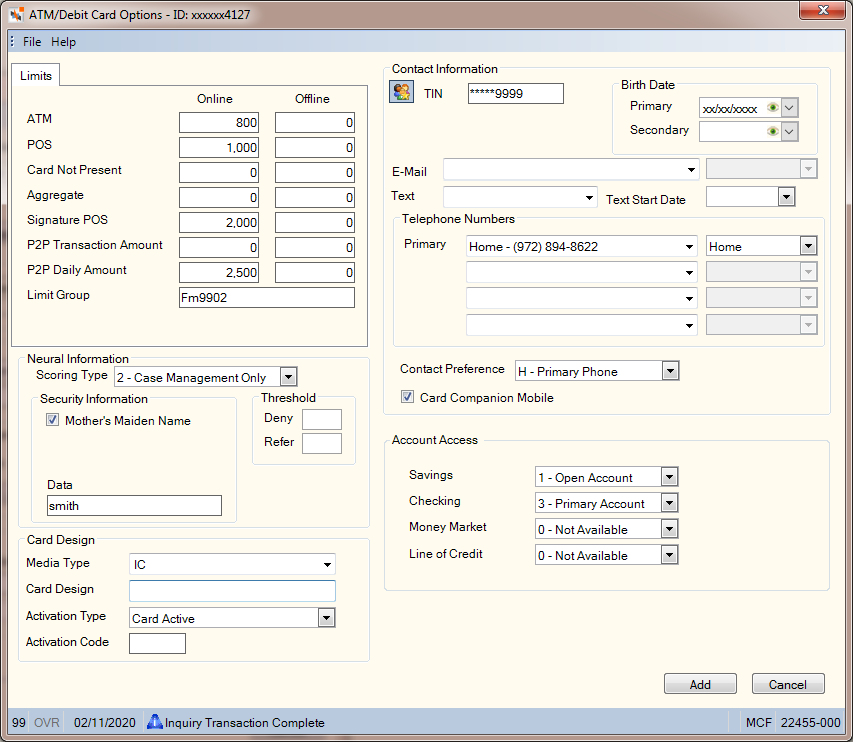Toggle the Mother's Maiden Name checkbox
The width and height of the screenshot is (853, 742).
point(52,419)
